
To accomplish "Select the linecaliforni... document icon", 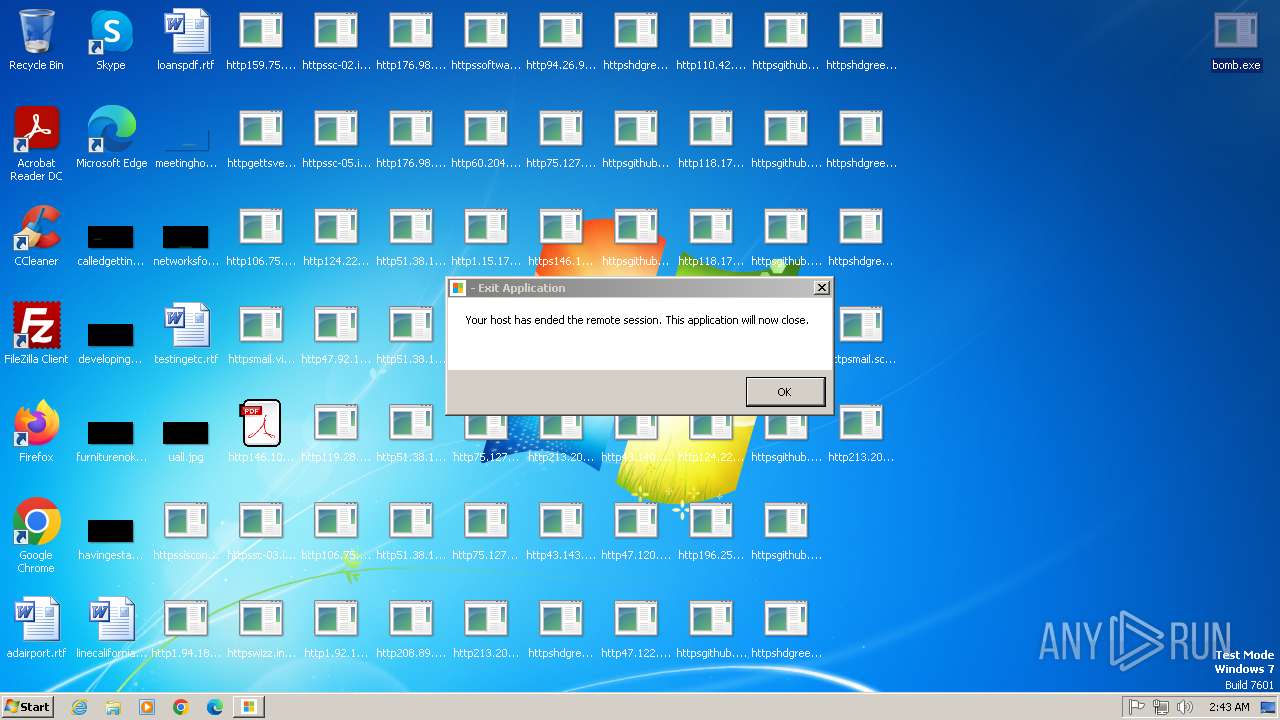I will (111, 628).
